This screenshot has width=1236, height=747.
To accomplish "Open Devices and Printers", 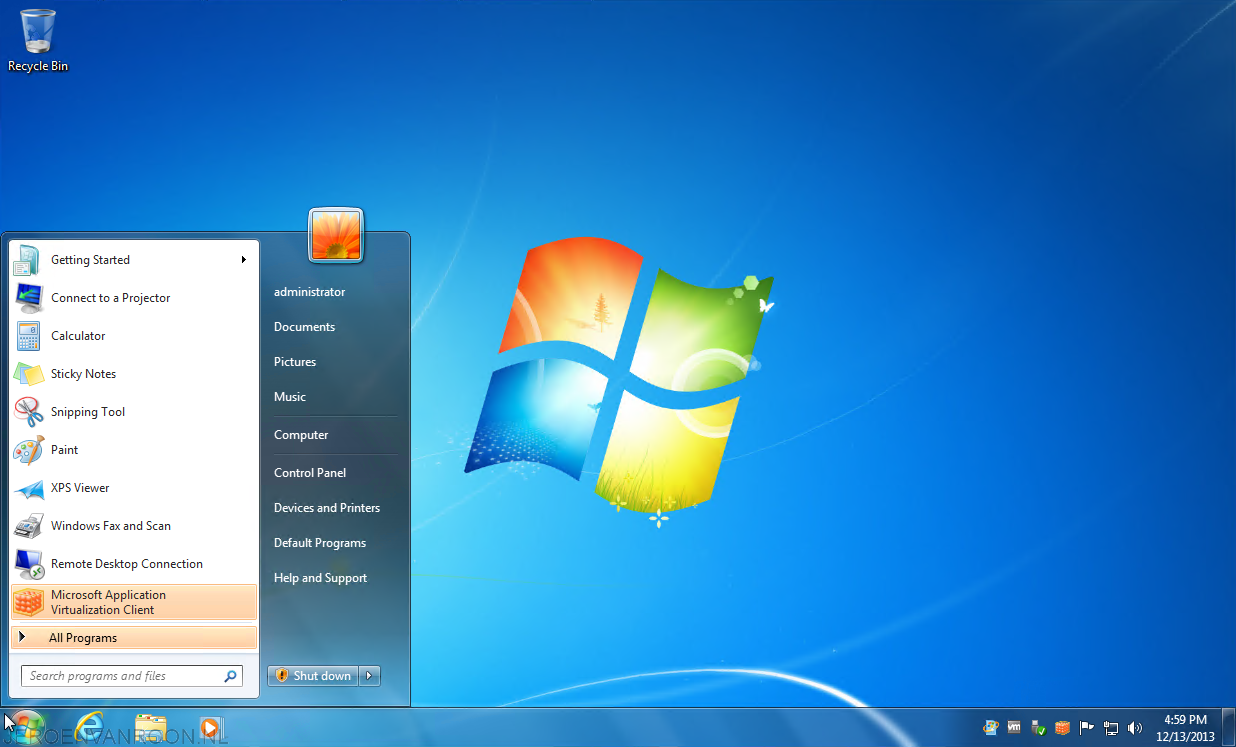I will point(327,508).
